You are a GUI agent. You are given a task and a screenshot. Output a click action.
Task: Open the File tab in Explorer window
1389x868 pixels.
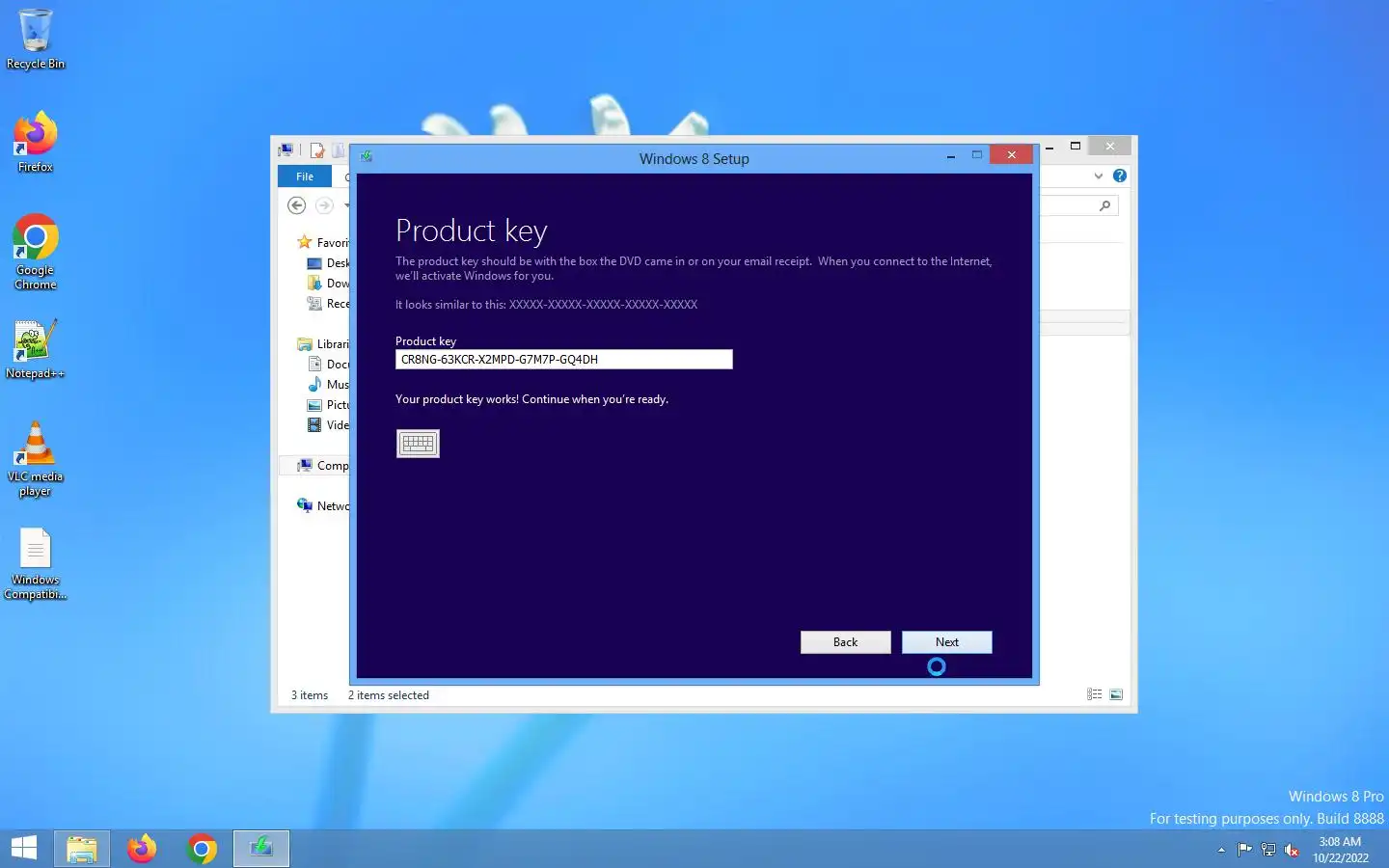(305, 176)
